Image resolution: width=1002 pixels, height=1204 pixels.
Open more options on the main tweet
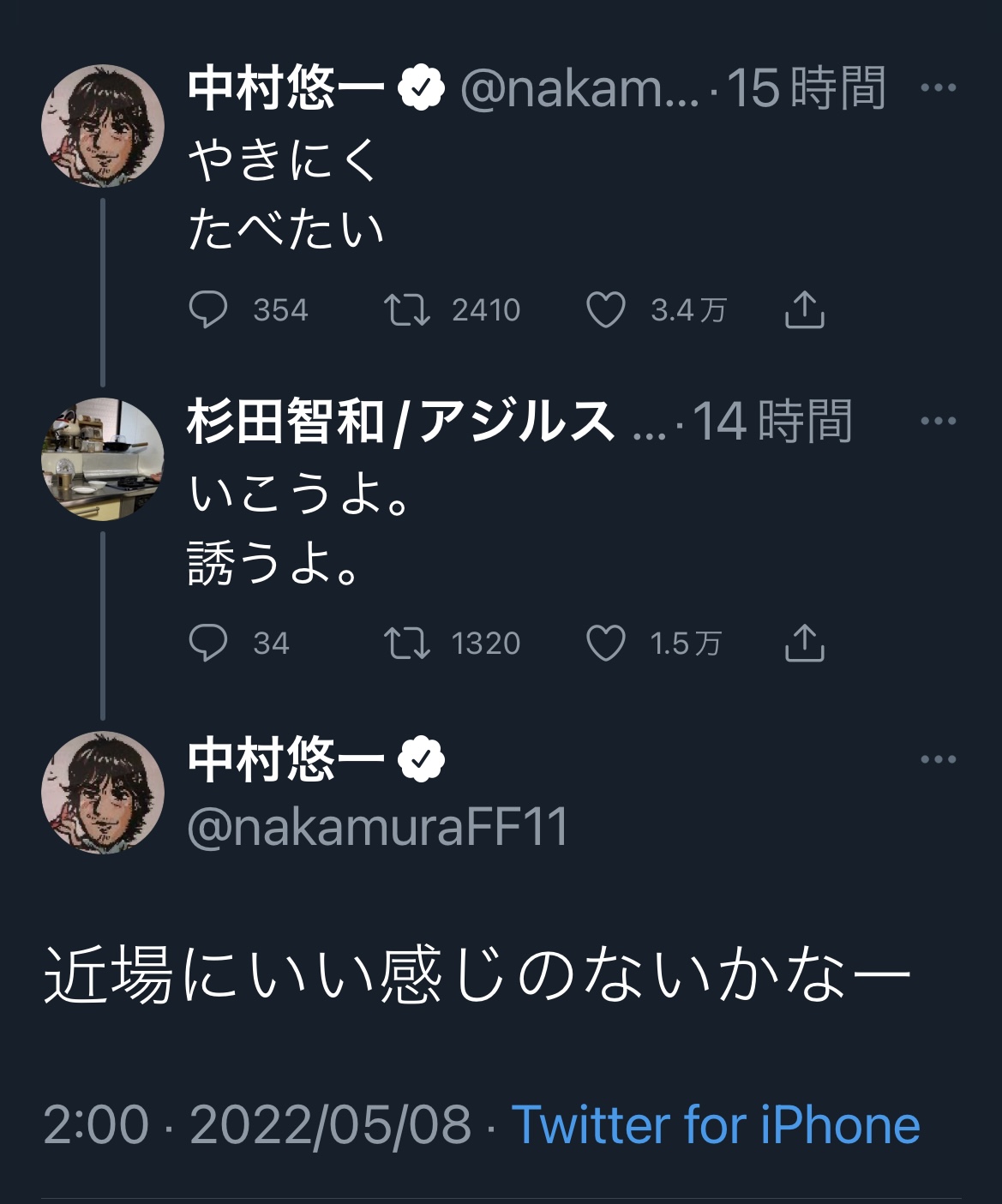[938, 759]
